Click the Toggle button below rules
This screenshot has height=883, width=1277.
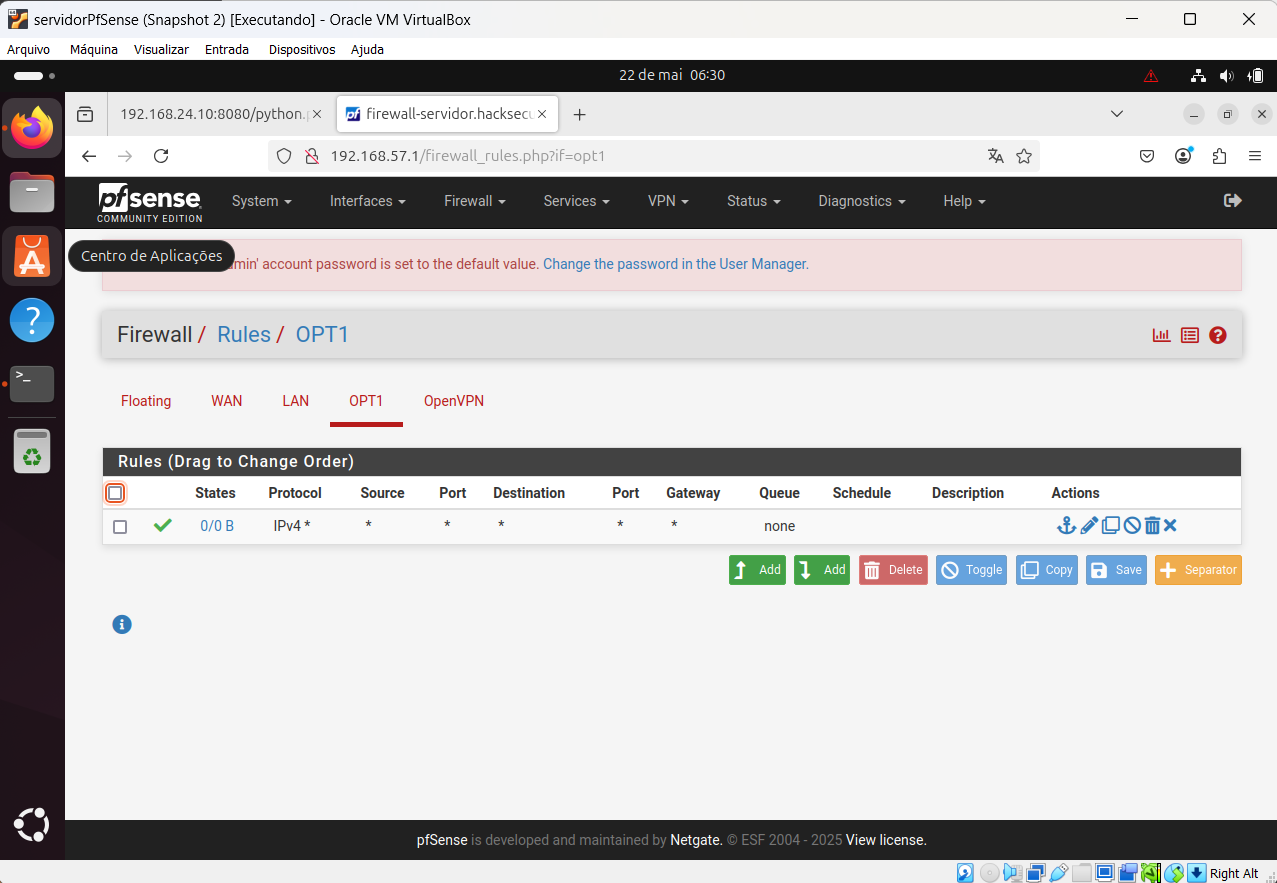pos(971,570)
